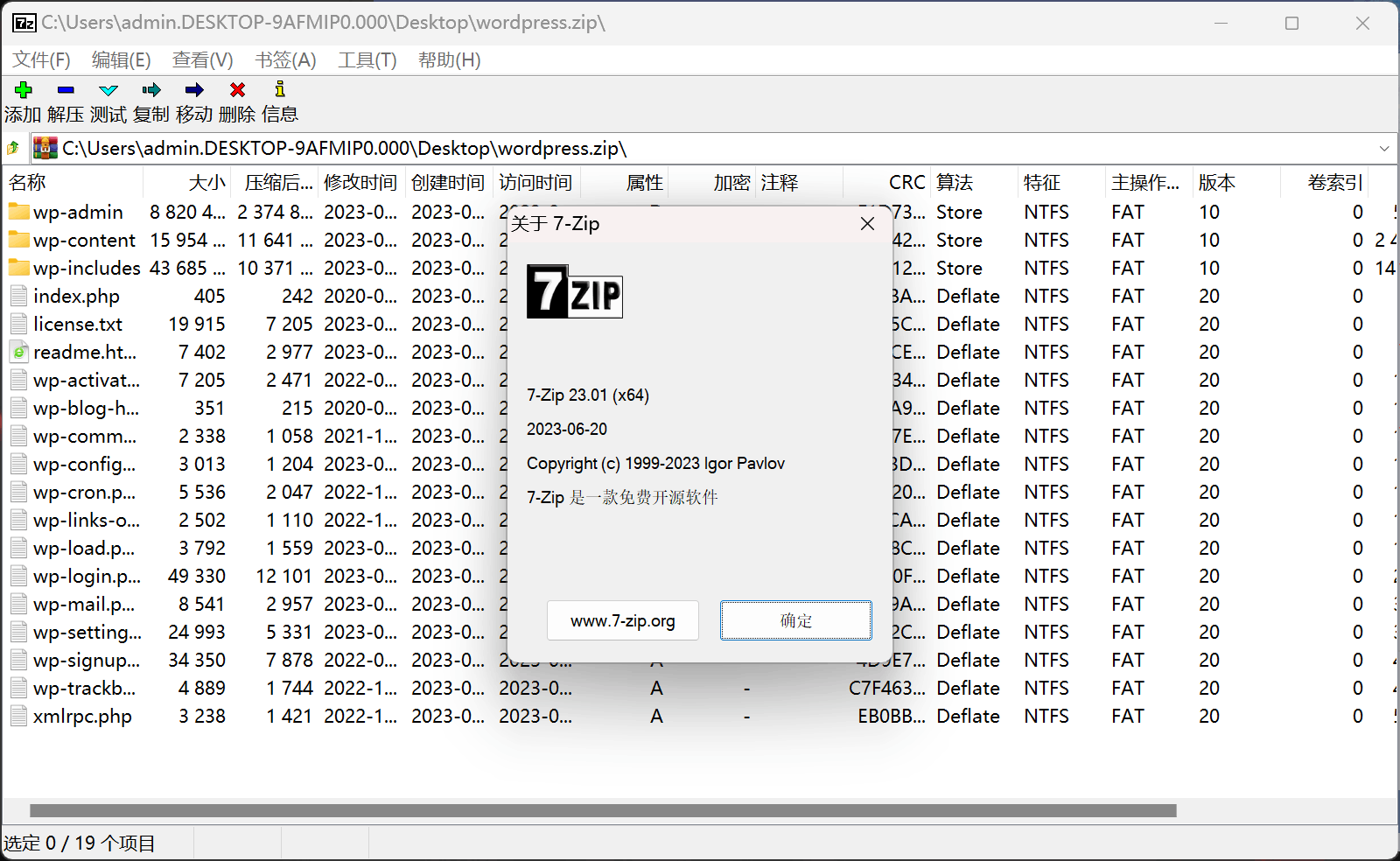Image resolution: width=1400 pixels, height=861 pixels.
Task: Click the xmlrpc.php file icon
Action: (18, 716)
